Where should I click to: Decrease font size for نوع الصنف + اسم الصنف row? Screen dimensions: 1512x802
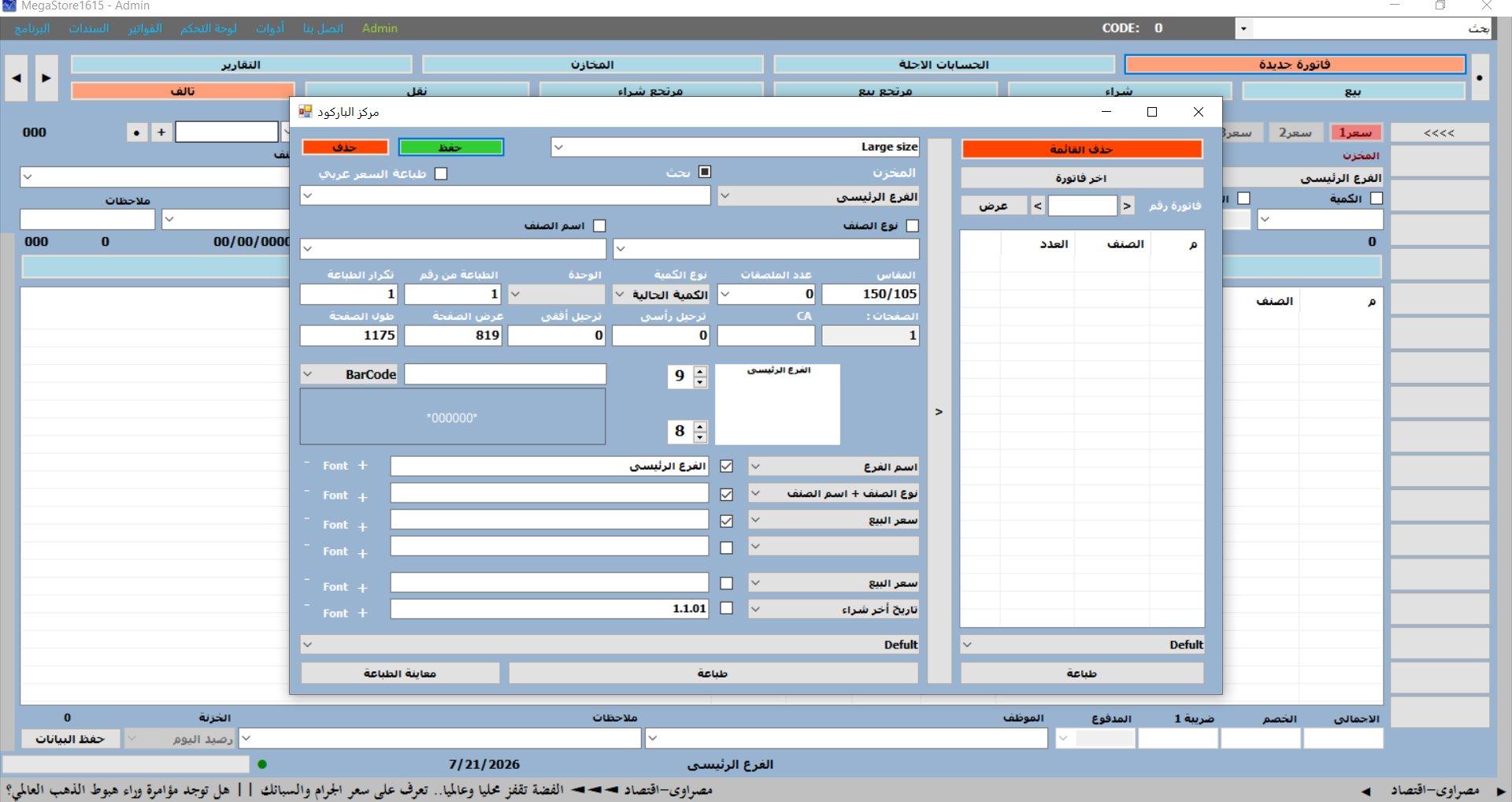307,492
